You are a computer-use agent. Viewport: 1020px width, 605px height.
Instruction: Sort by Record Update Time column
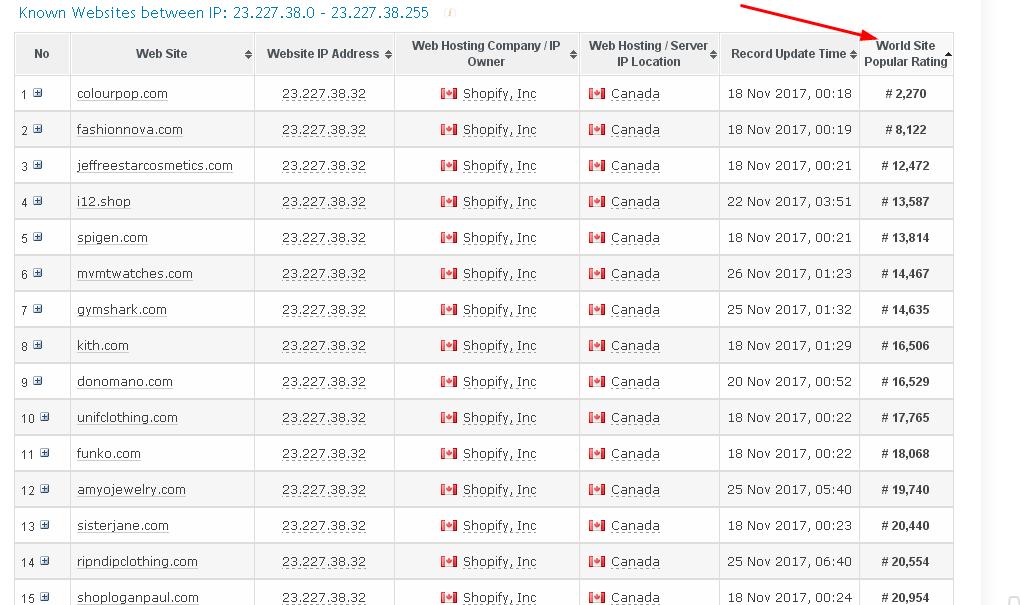tap(788, 54)
